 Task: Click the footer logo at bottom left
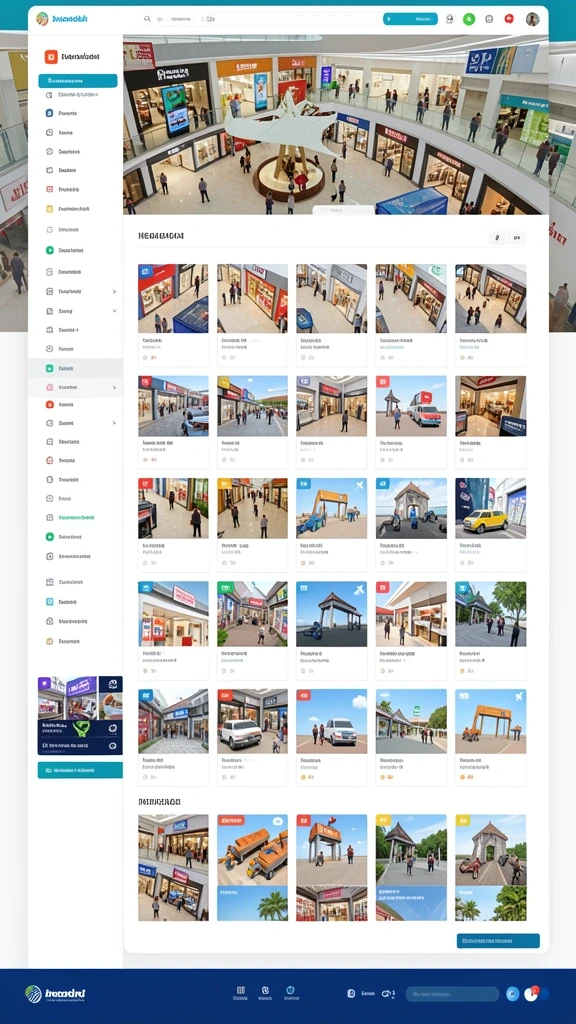click(x=56, y=994)
